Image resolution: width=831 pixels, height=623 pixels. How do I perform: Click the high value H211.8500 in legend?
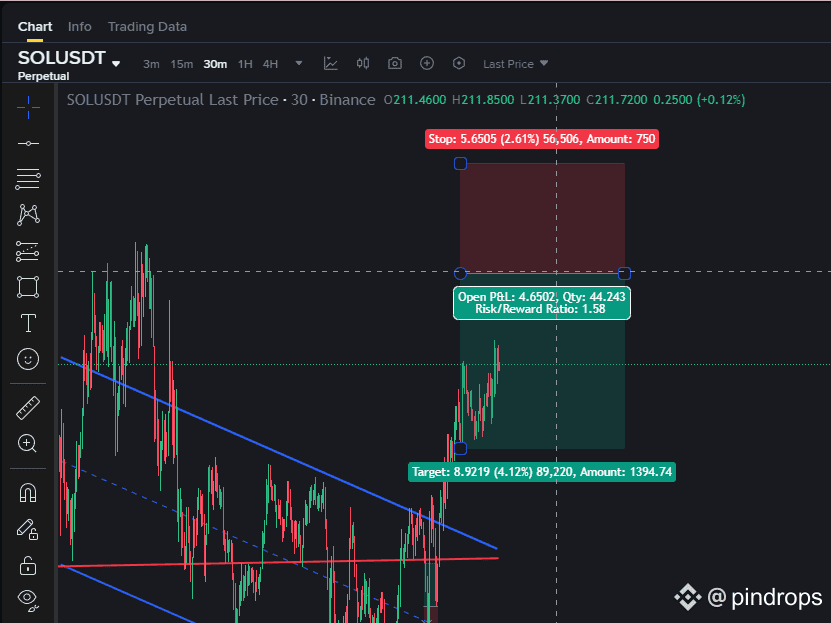pyautogui.click(x=483, y=100)
